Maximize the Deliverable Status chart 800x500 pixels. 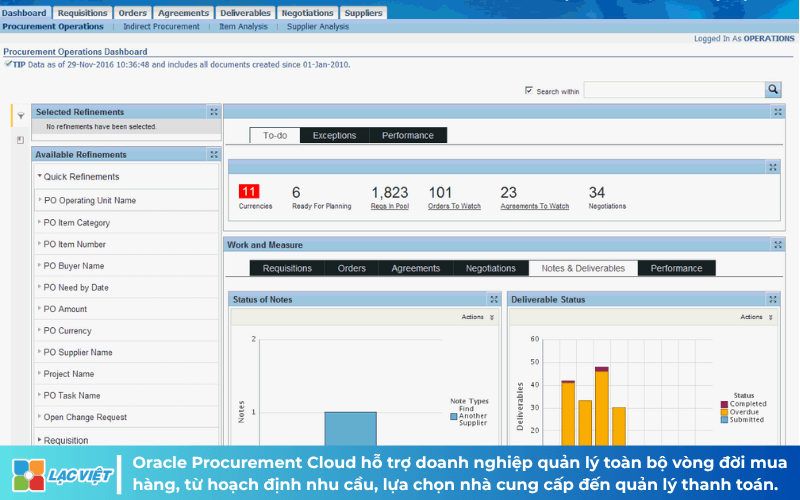pyautogui.click(x=773, y=299)
